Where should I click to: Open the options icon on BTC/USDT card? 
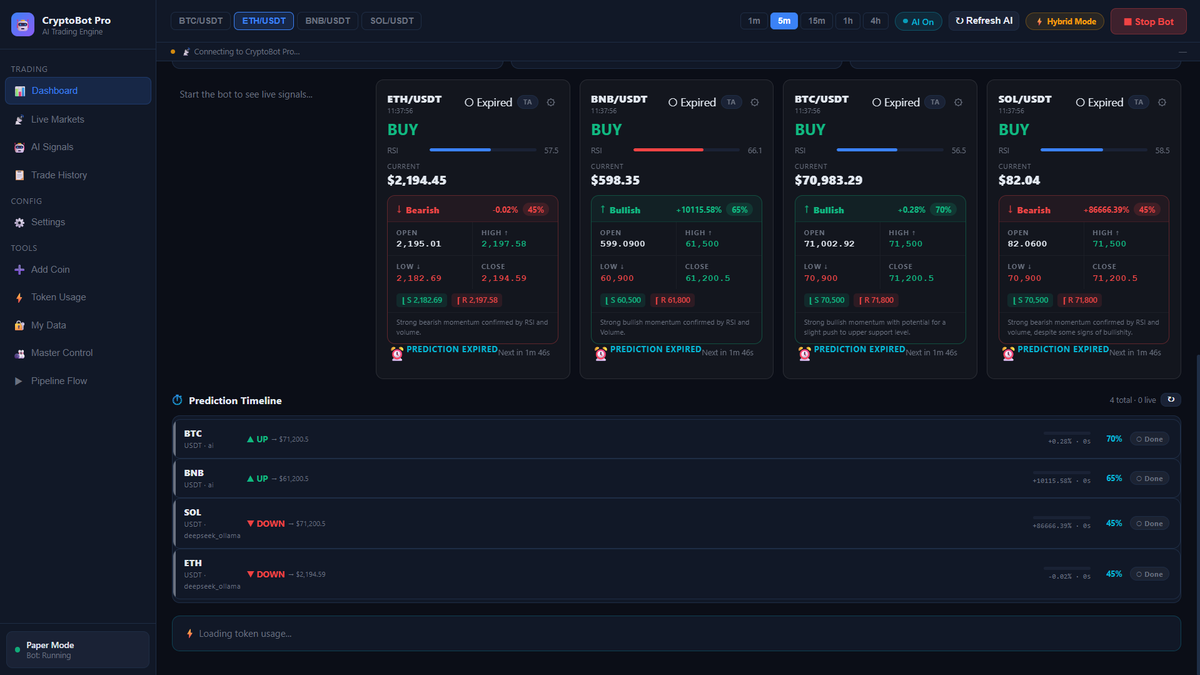point(959,102)
